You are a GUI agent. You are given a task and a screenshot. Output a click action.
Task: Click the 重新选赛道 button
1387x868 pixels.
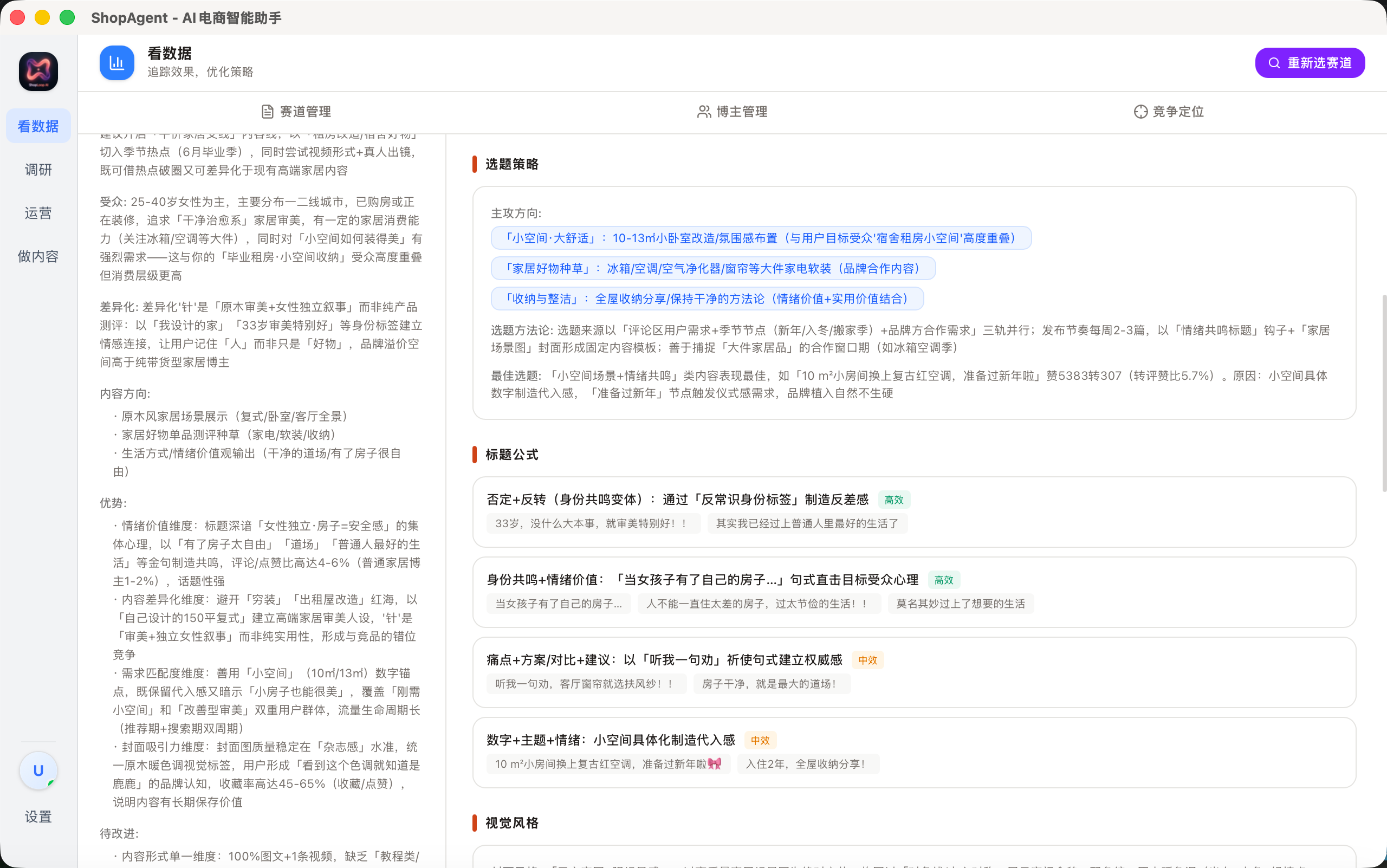click(x=1310, y=62)
